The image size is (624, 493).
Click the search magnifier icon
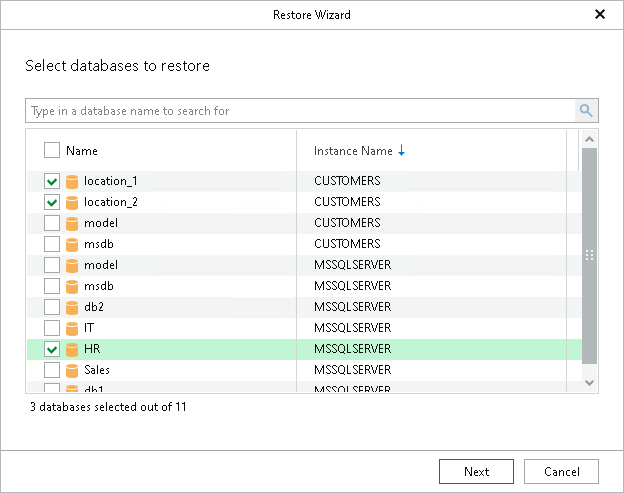pyautogui.click(x=586, y=111)
